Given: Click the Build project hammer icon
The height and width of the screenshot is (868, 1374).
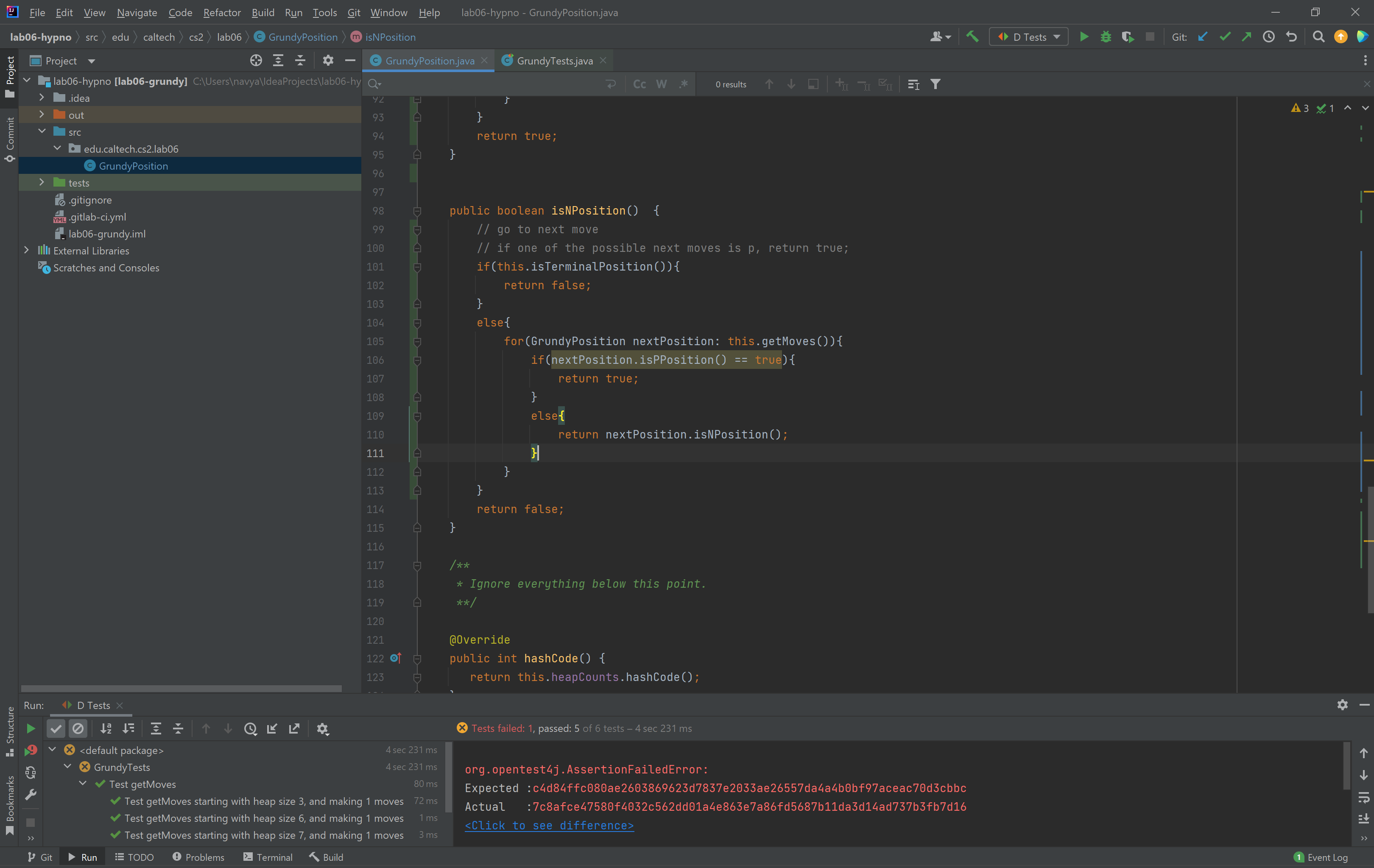Looking at the screenshot, I should click(x=972, y=37).
